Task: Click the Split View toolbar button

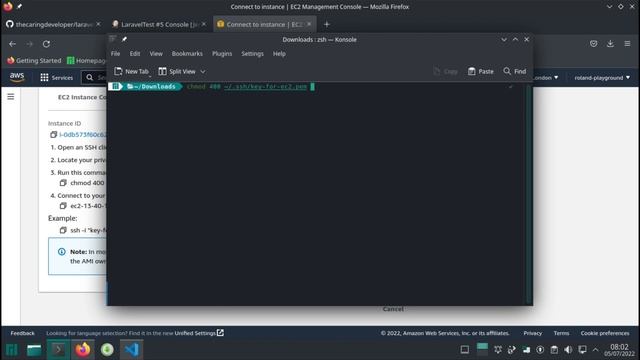Action: [177, 71]
